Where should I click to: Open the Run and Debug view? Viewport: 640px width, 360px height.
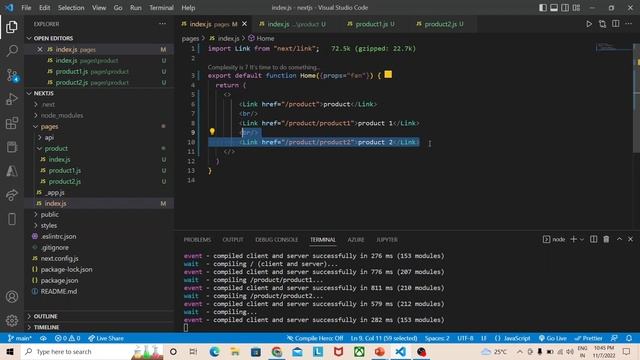(12, 99)
